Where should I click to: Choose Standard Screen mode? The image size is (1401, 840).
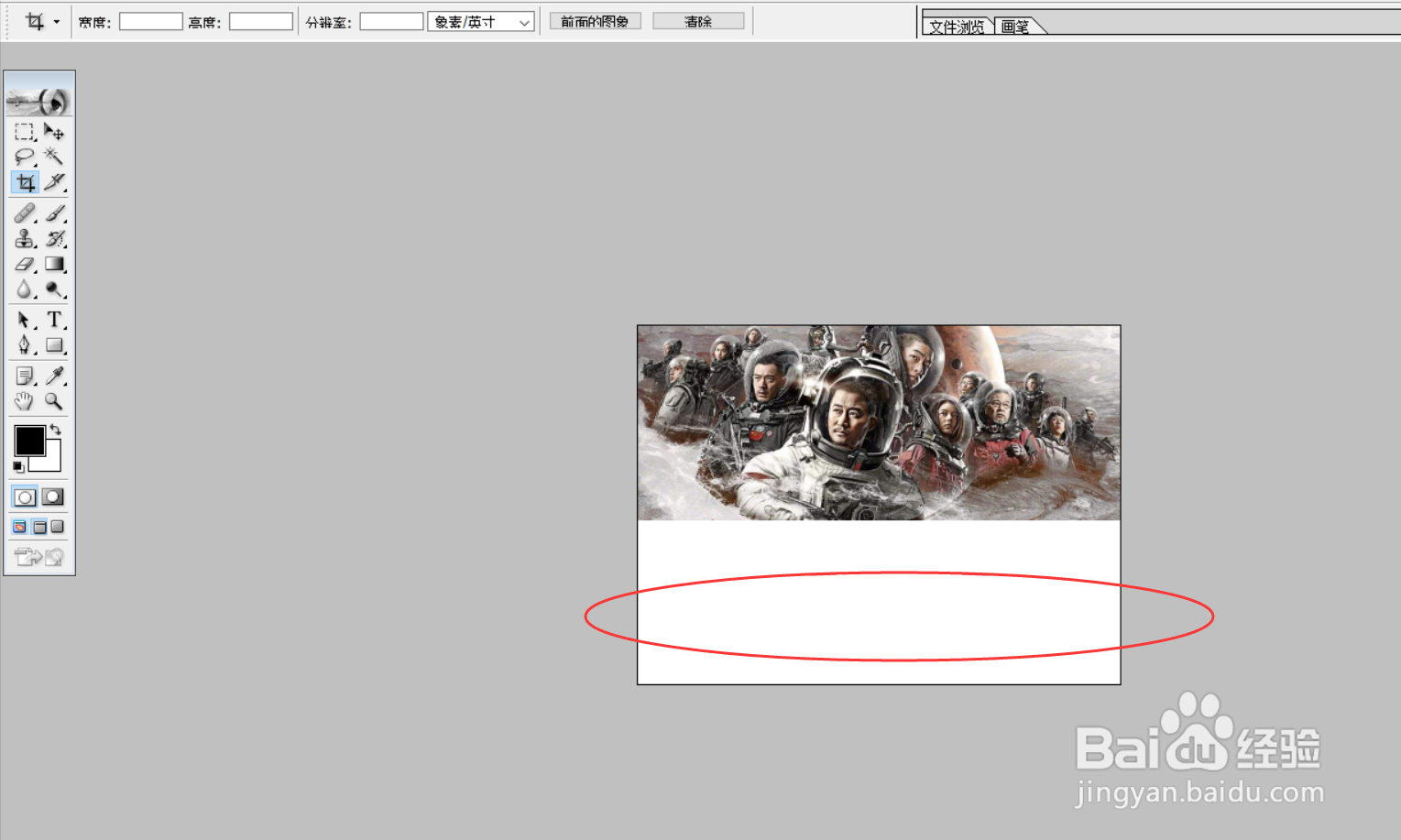20,527
